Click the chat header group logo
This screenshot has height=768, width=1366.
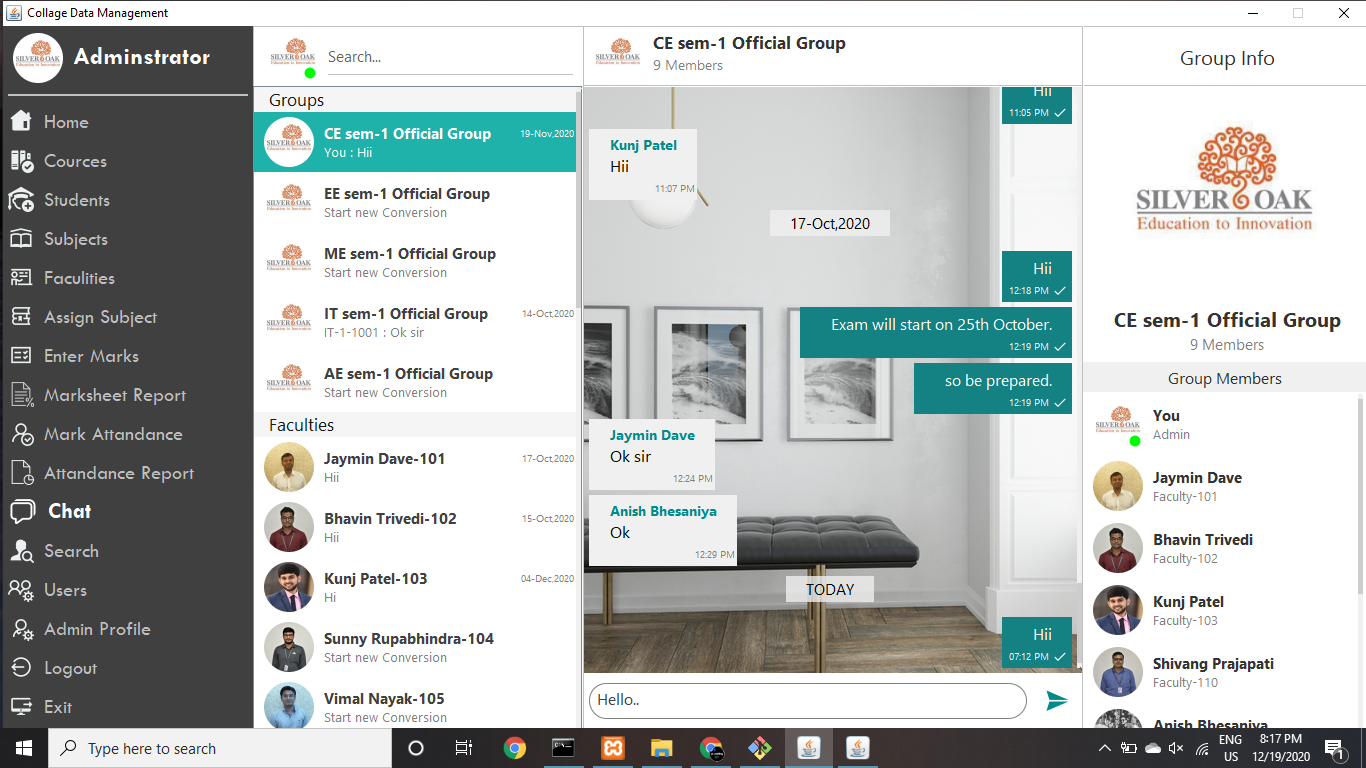(618, 52)
